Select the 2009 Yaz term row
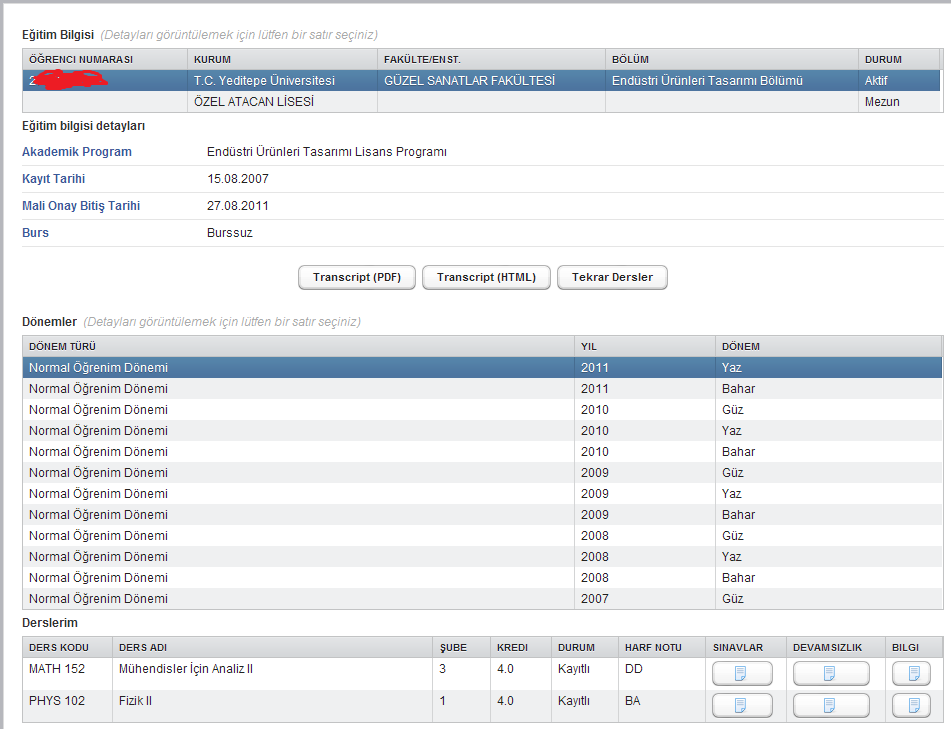This screenshot has height=729, width=951. coord(482,494)
